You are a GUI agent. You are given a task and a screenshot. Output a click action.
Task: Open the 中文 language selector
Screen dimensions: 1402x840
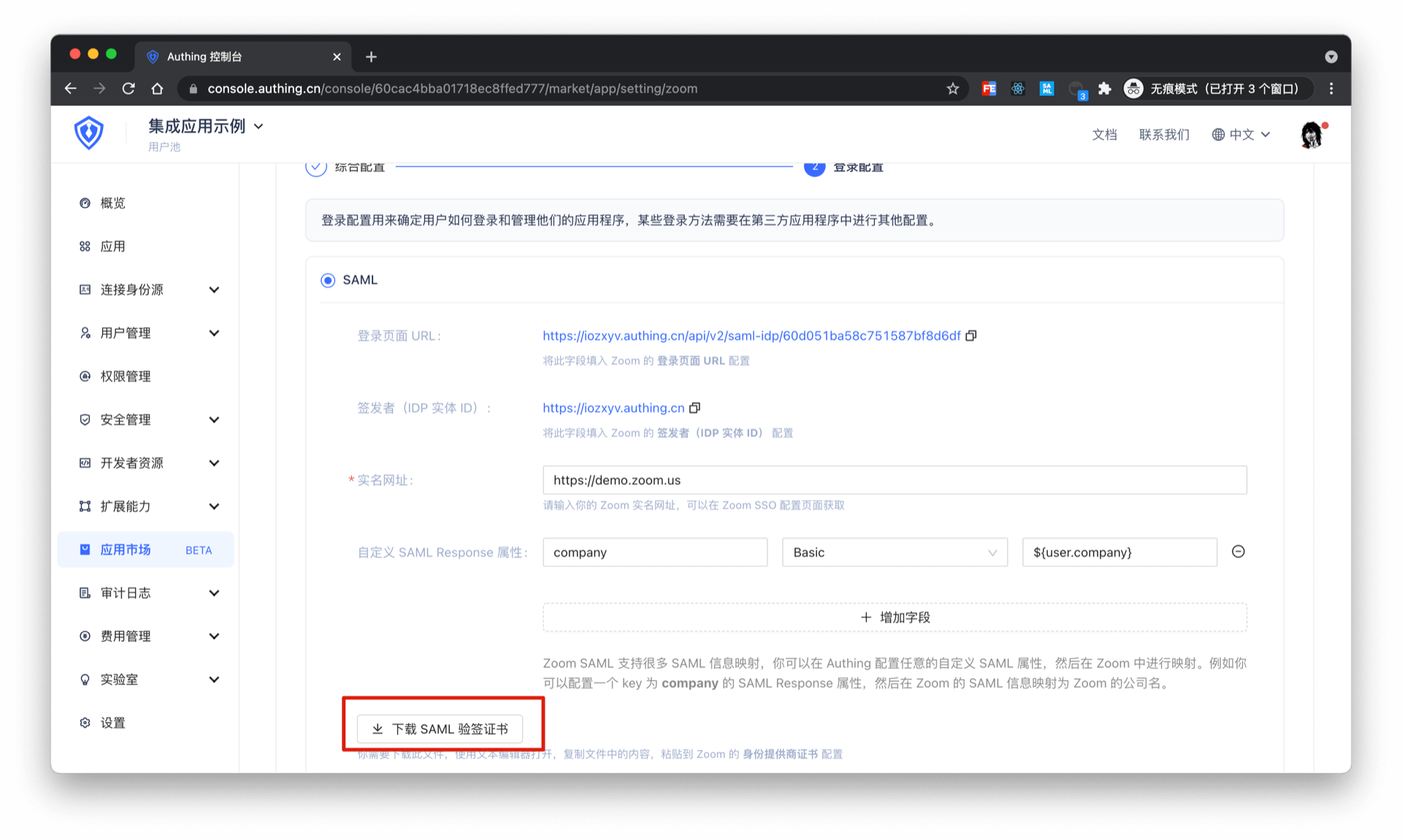click(x=1241, y=134)
